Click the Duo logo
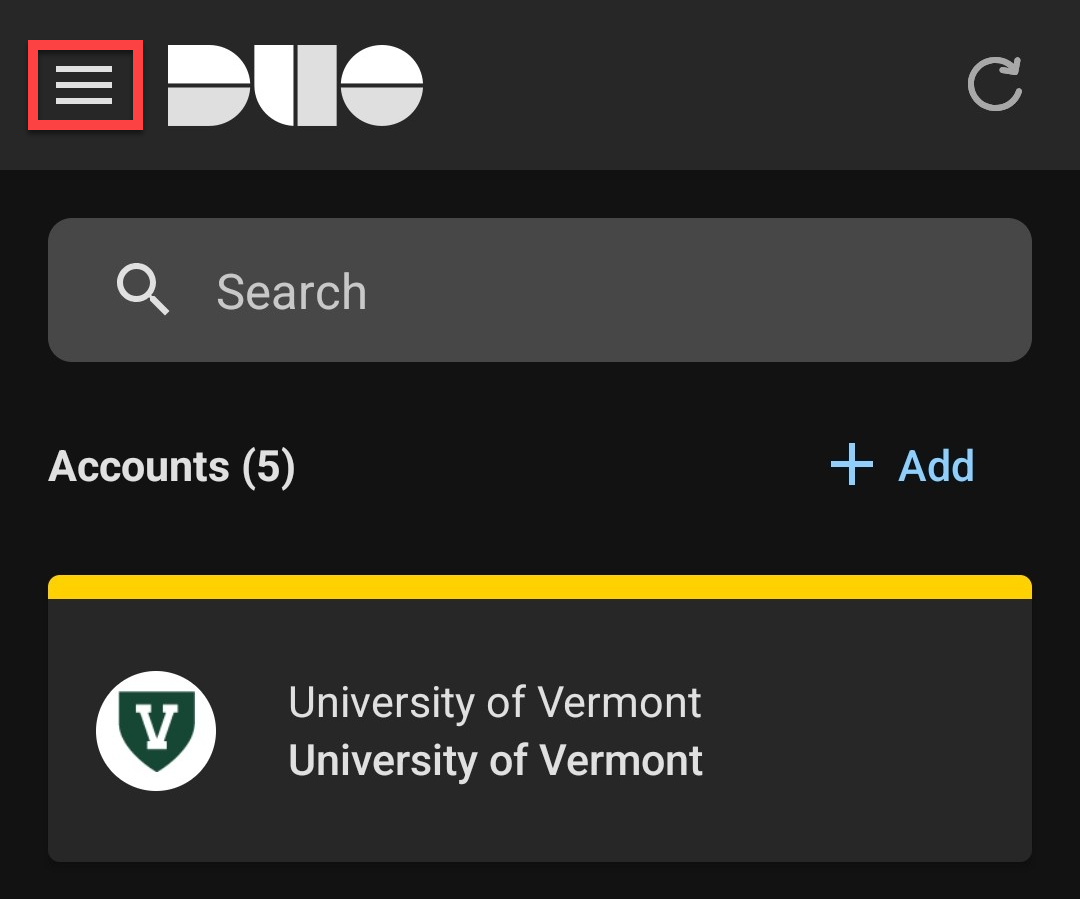This screenshot has height=899, width=1080. coord(295,85)
